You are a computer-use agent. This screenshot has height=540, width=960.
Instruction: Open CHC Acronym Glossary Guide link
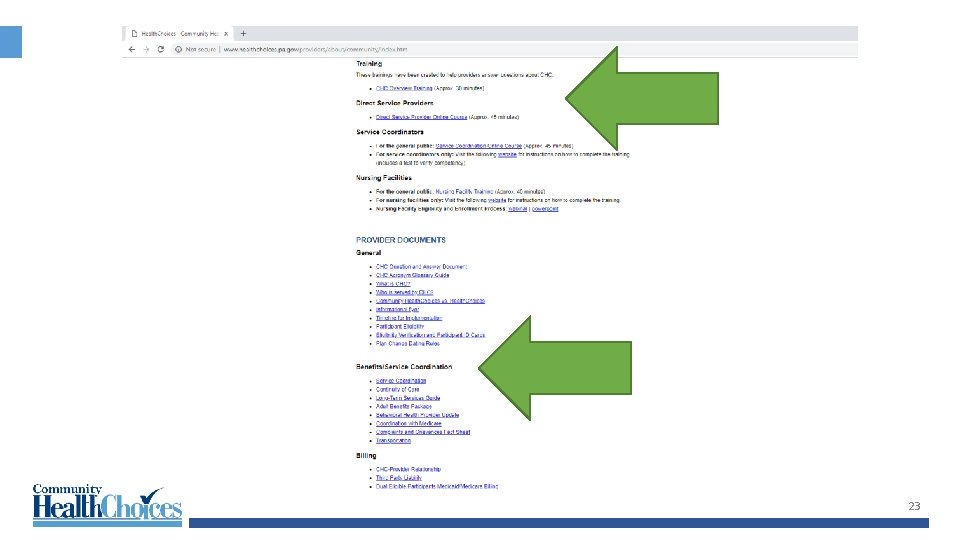(x=413, y=276)
